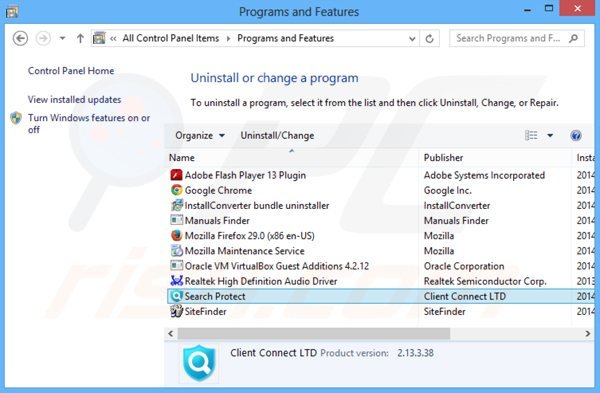
Task: Click the Search Protect shield in details pane
Action: [199, 363]
